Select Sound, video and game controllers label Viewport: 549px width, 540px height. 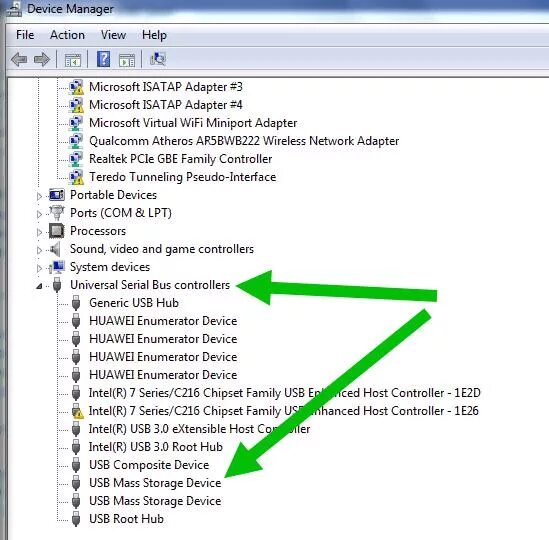coord(162,249)
